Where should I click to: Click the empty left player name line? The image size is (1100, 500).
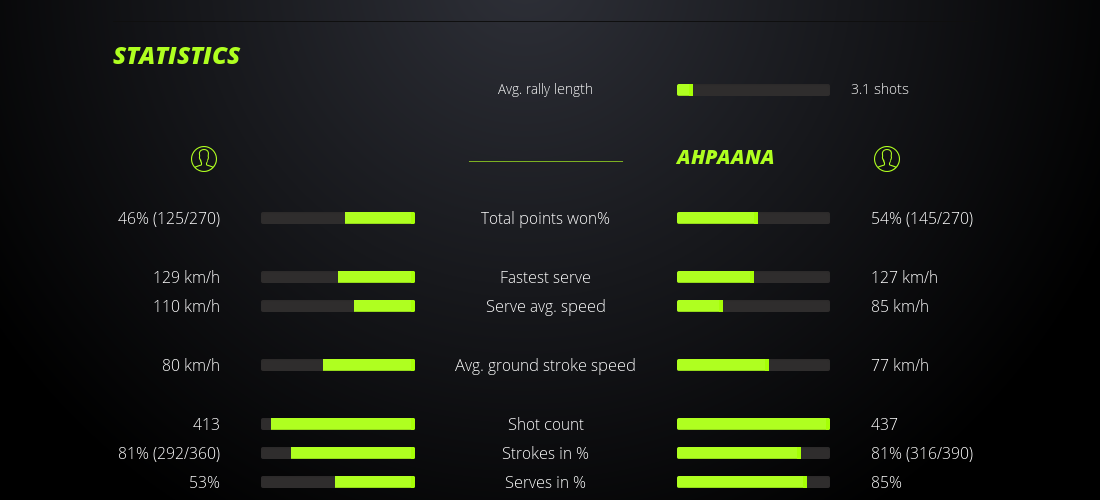point(545,160)
